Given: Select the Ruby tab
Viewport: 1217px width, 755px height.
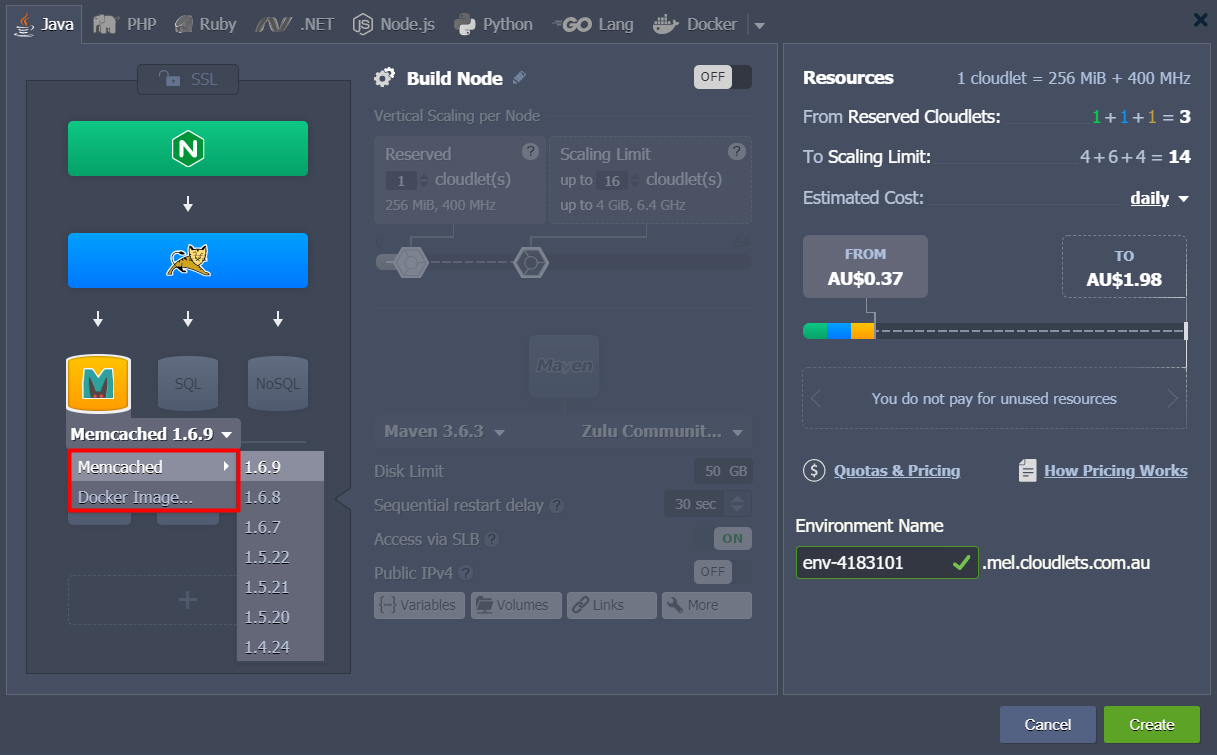Looking at the screenshot, I should coord(205,24).
